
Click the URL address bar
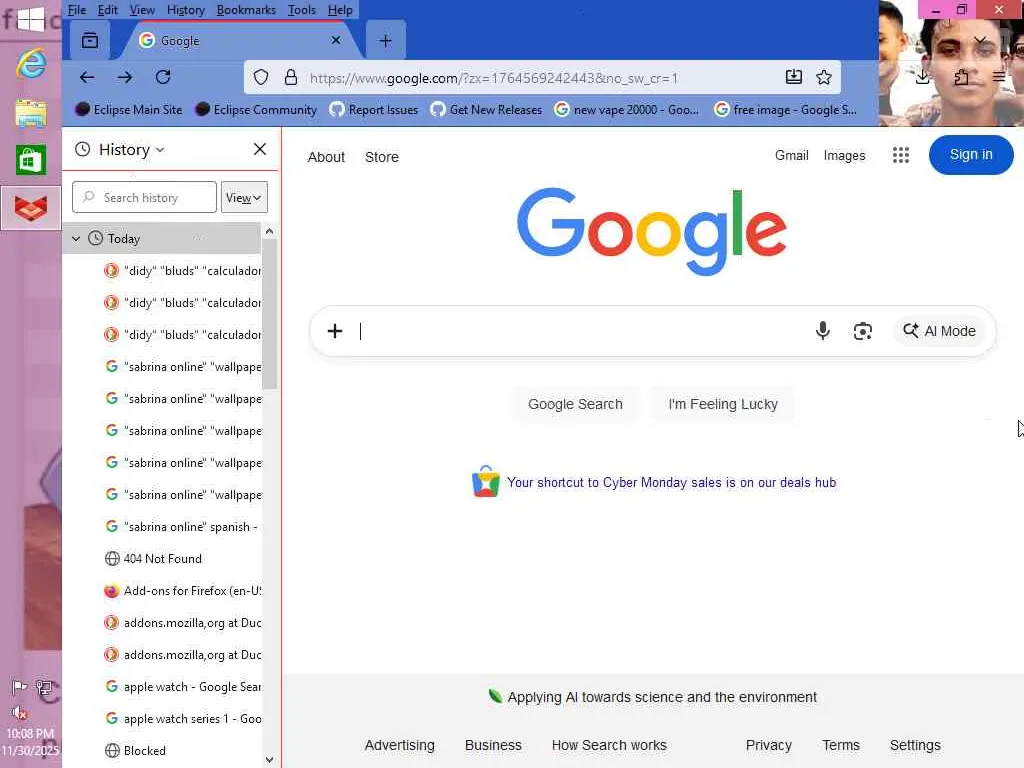[542, 78]
